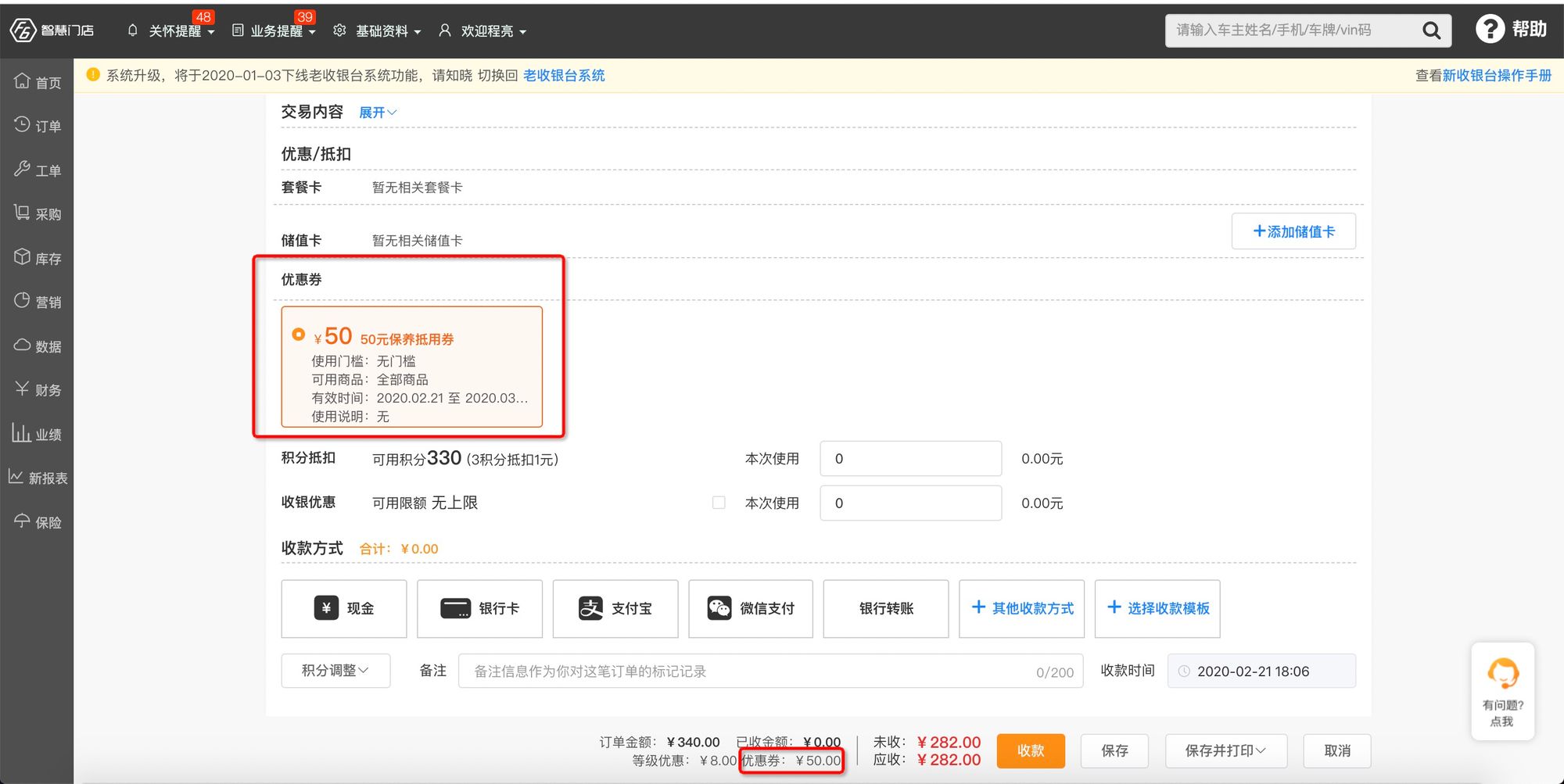Image resolution: width=1564 pixels, height=784 pixels.
Task: Click the 39 badge on 业务提醒
Action: tap(305, 16)
